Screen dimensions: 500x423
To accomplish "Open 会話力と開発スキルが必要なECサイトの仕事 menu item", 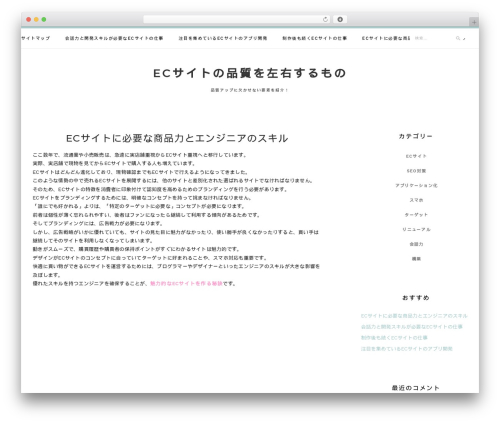I will [x=114, y=38].
